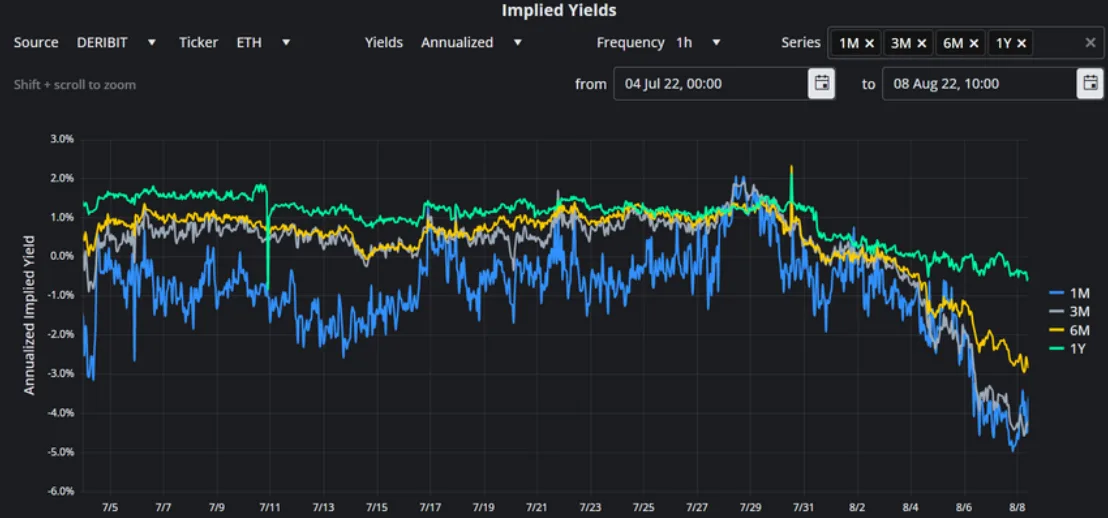1108x518 pixels.
Task: Toggle the 6M legend entry
Action: coord(1069,330)
